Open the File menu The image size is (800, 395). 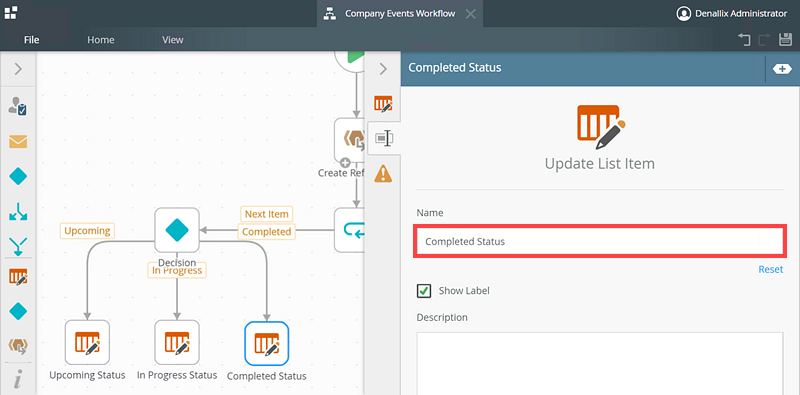32,40
